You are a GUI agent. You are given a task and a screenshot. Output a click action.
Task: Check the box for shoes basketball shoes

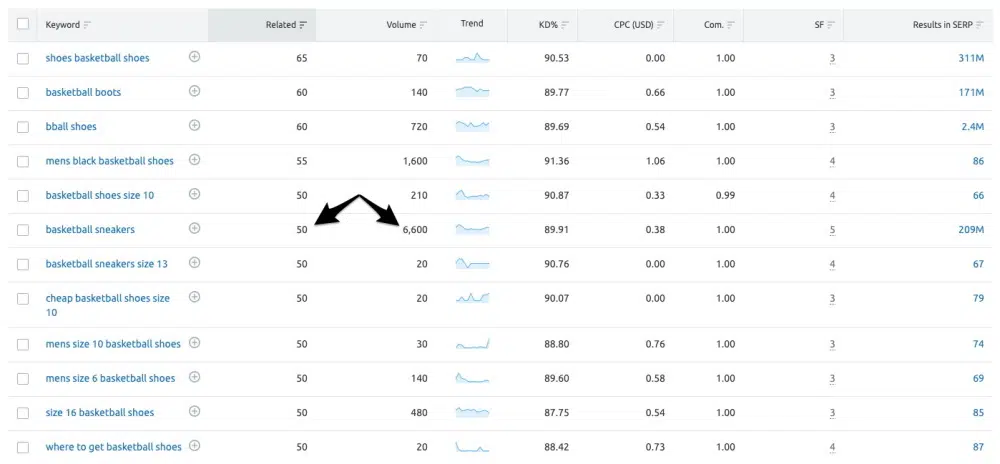coord(23,58)
